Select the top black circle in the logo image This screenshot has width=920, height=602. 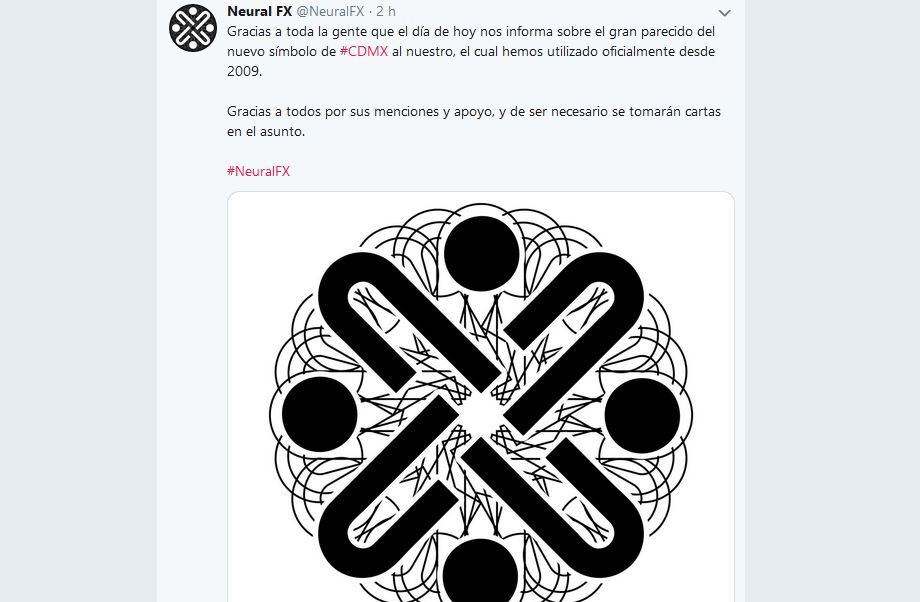click(482, 253)
